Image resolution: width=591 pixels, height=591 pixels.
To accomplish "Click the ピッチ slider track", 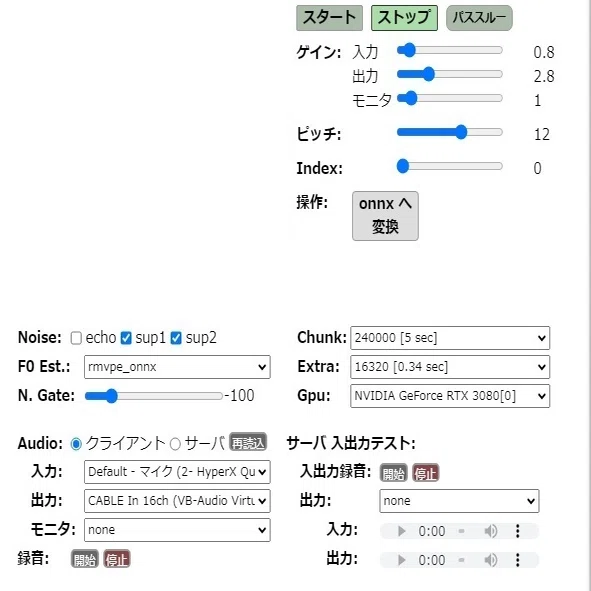I will click(450, 132).
